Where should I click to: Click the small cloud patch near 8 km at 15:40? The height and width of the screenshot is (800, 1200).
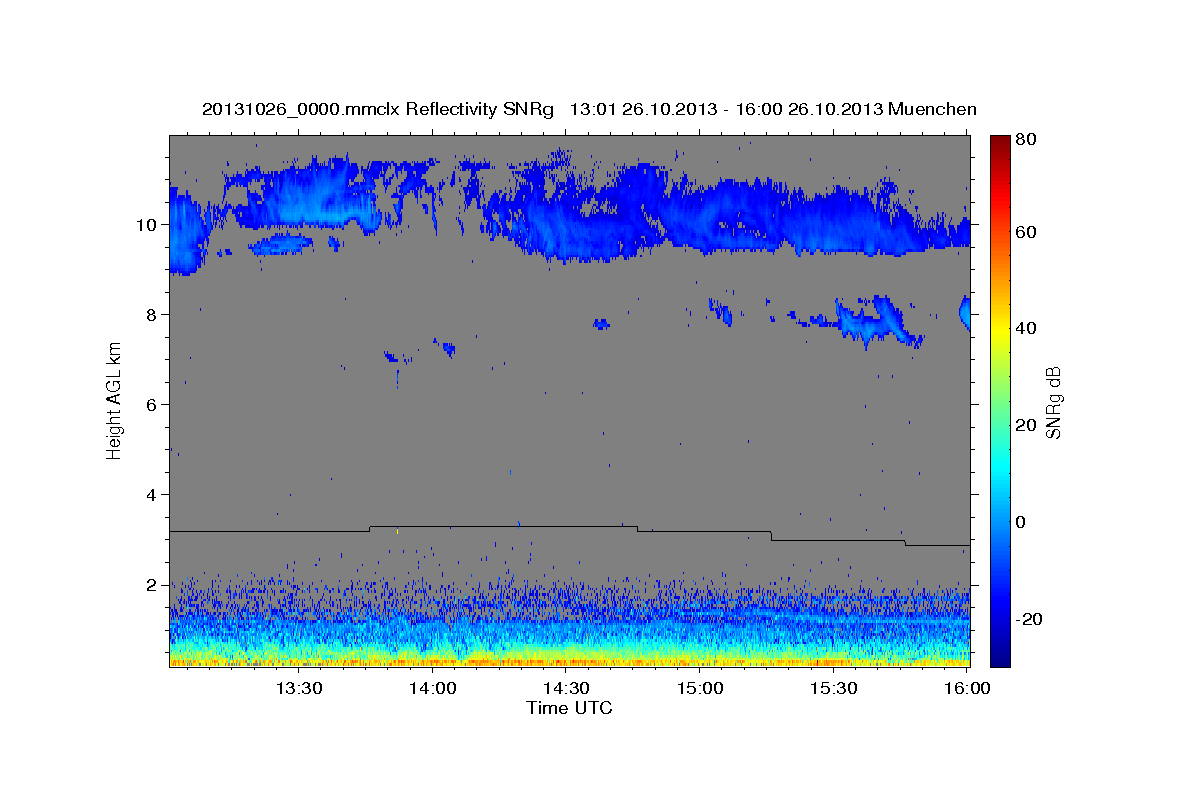click(877, 320)
